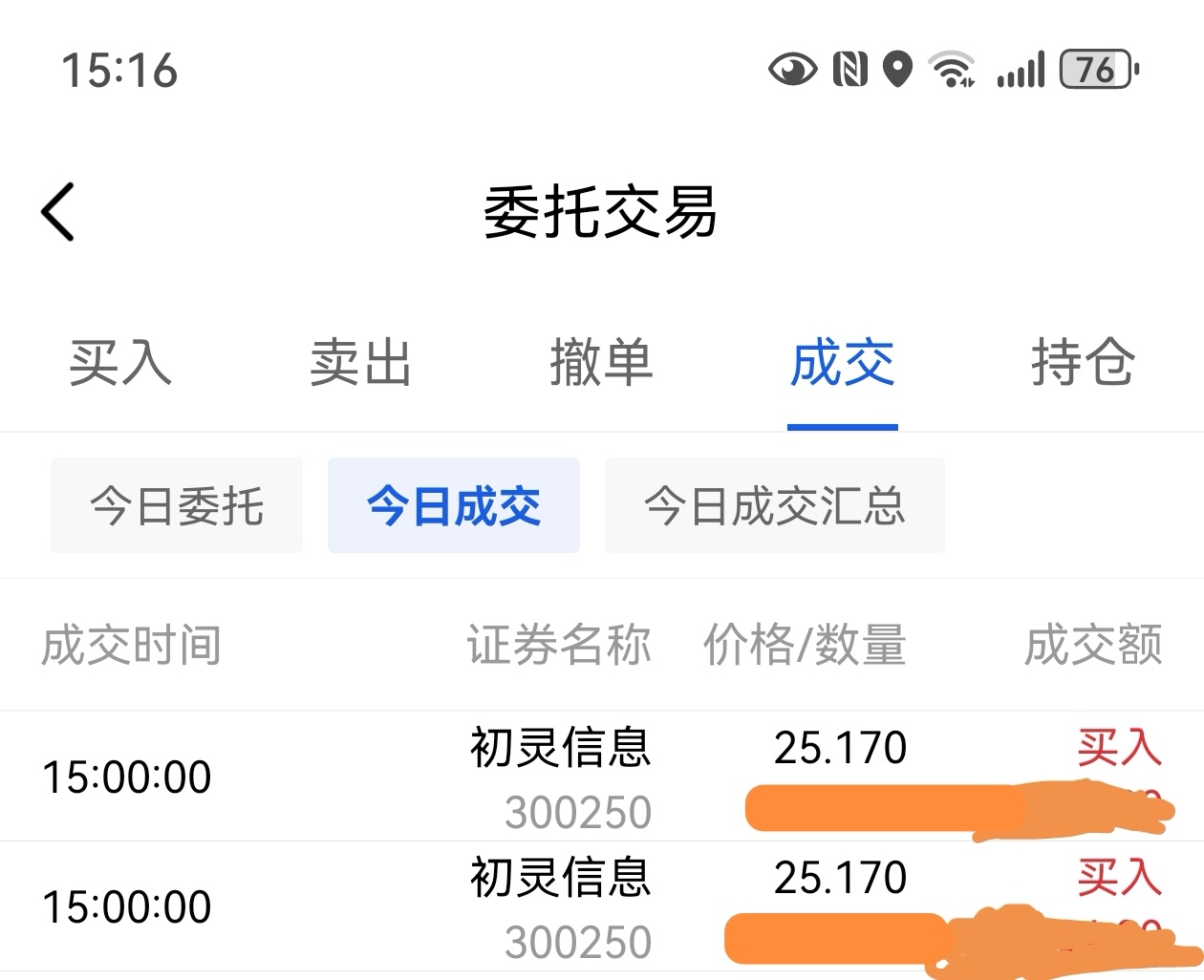Viewport: 1204px width, 980px height.
Task: Switch to the 买入 tab
Action: (x=120, y=363)
